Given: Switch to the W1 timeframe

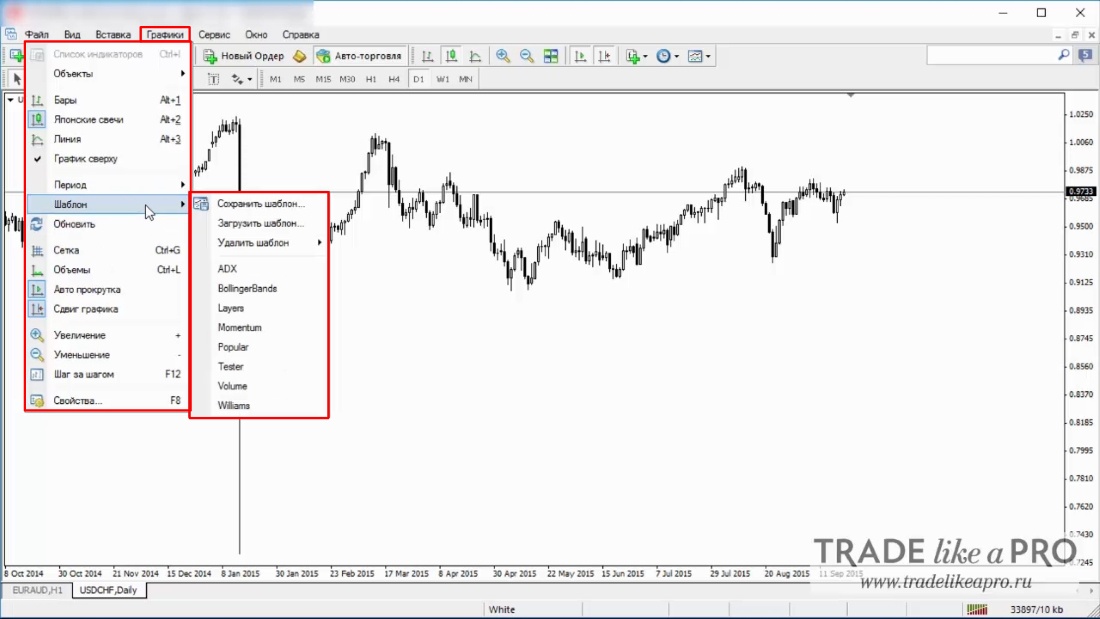Looking at the screenshot, I should point(442,79).
